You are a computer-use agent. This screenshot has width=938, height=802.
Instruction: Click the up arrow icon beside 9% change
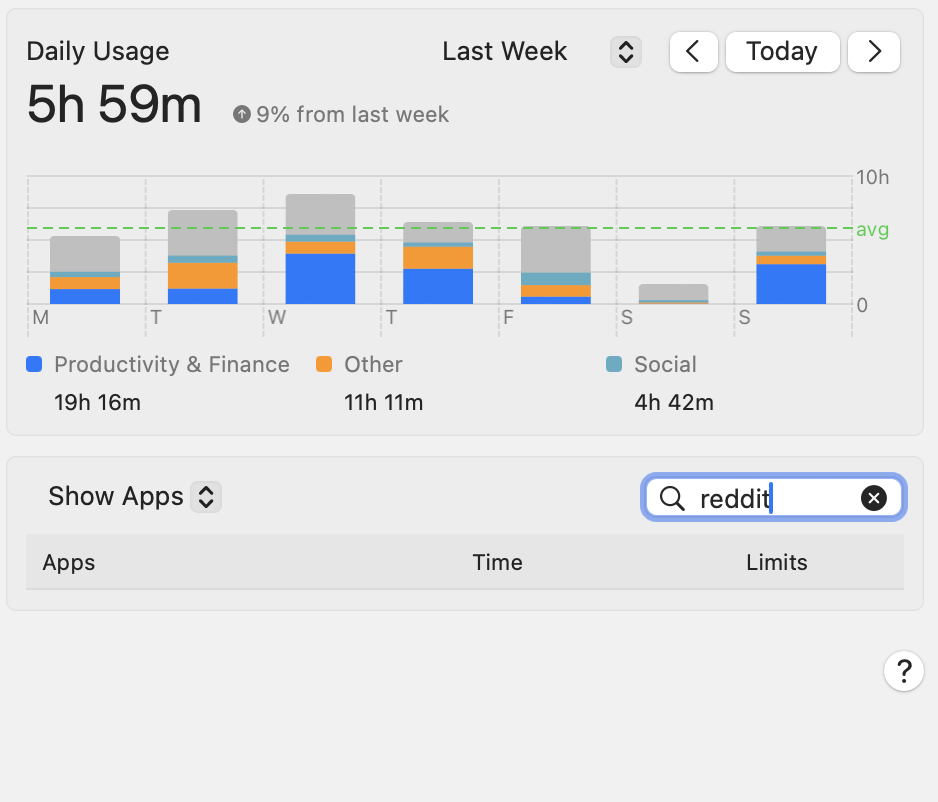point(241,115)
